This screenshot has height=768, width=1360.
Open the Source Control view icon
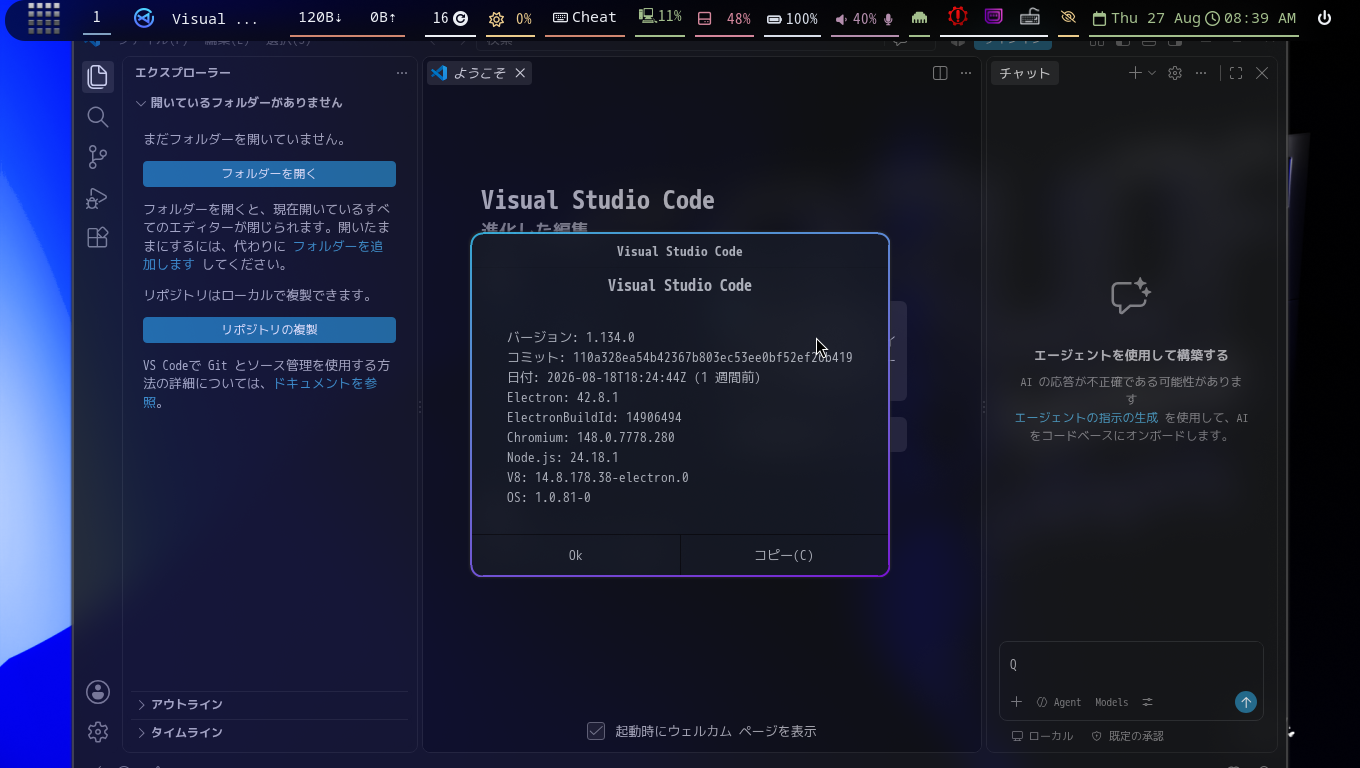(97, 157)
